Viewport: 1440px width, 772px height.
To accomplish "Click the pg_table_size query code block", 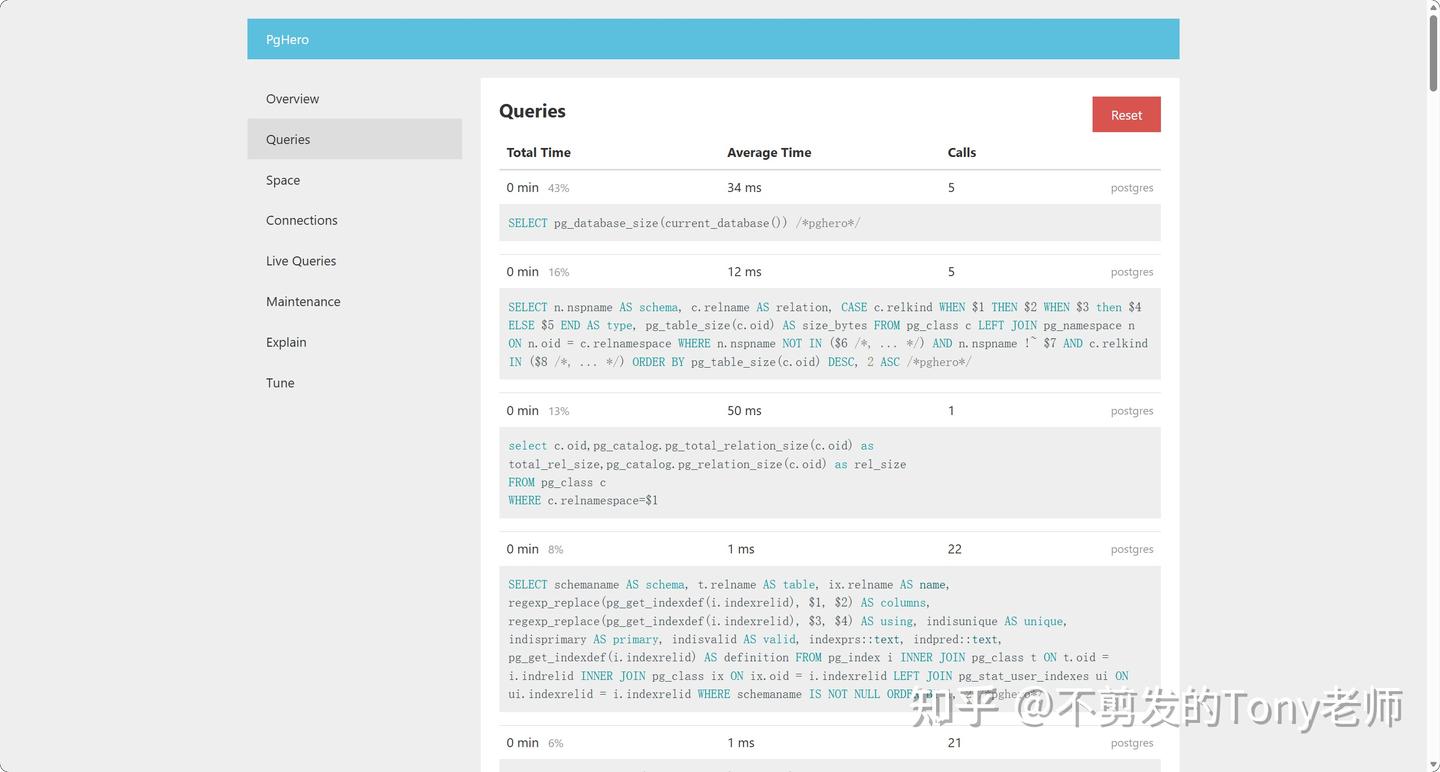I will tap(830, 334).
